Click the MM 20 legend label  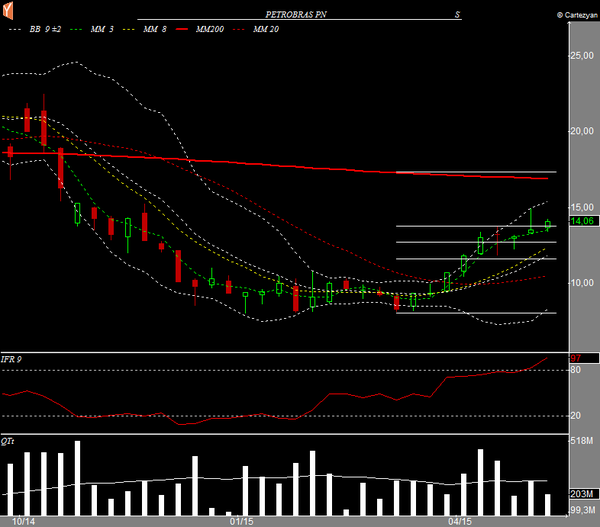click(266, 31)
